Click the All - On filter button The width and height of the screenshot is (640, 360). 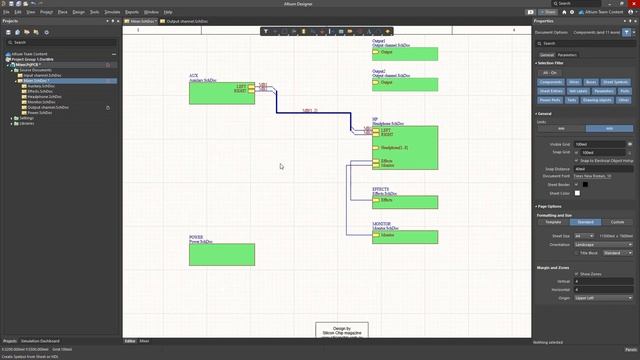[x=549, y=73]
